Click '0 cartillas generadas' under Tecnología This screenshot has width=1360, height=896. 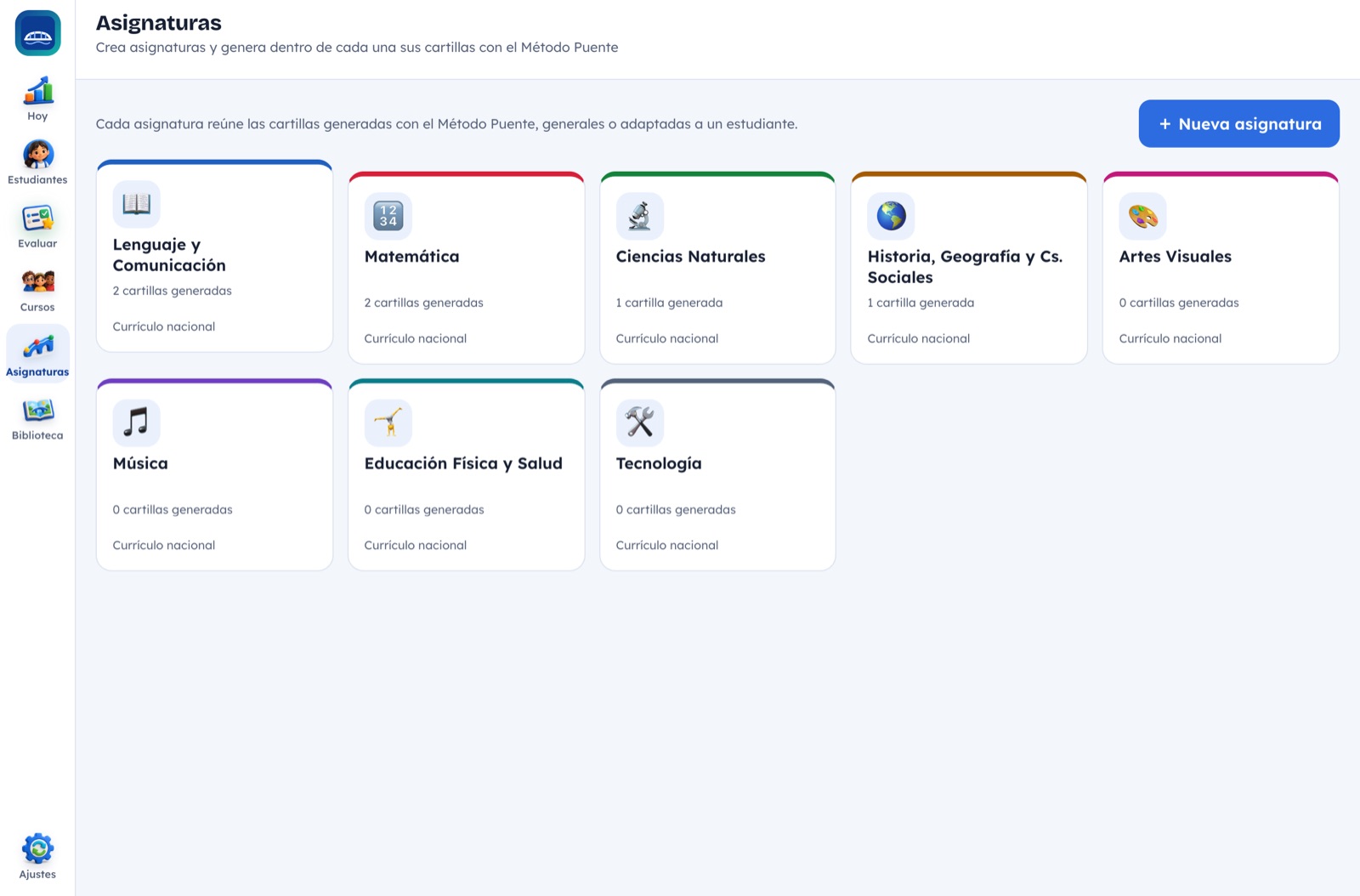pyautogui.click(x=676, y=510)
